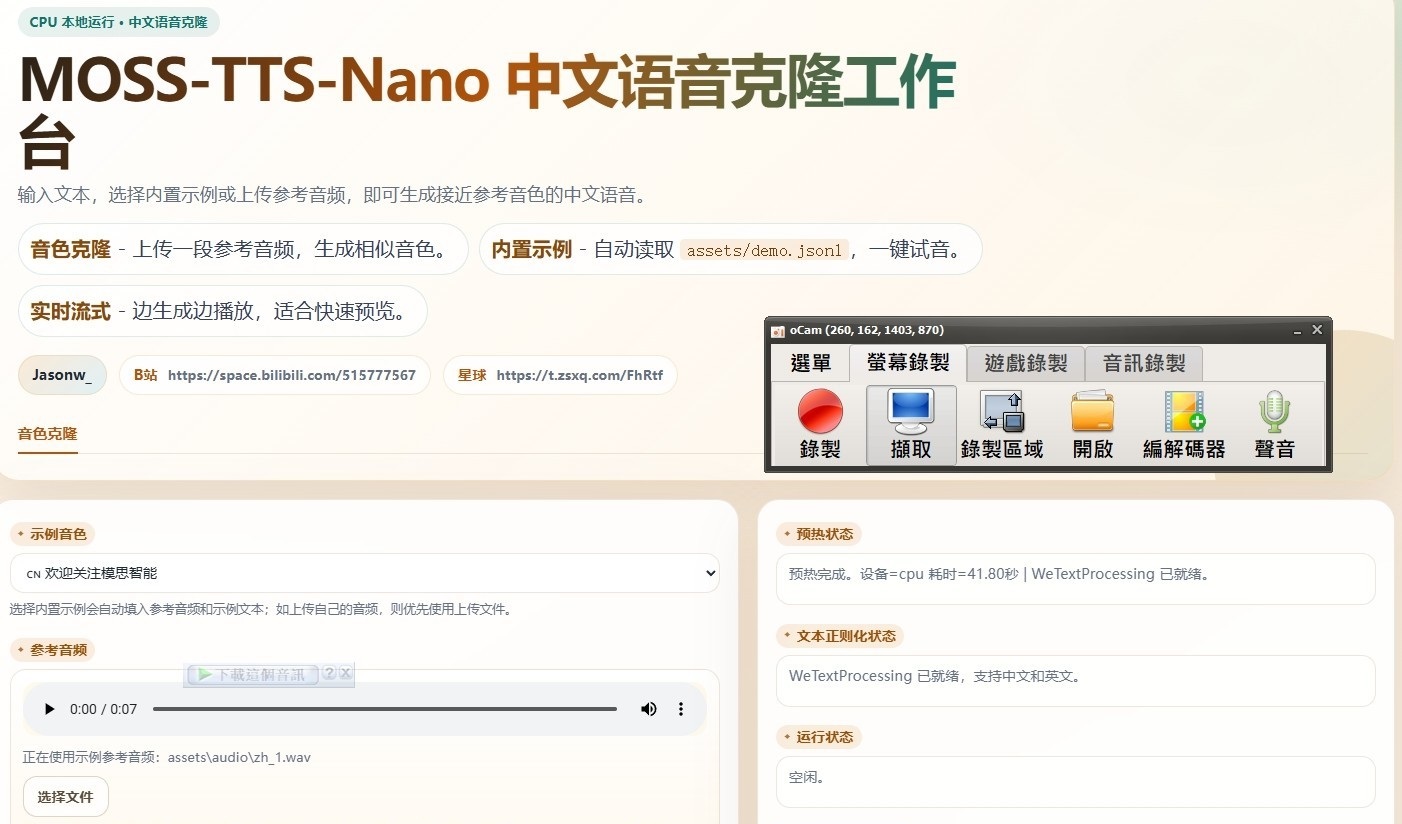Viewport: 1402px width, 824px height.
Task: Switch to oCam's 遊戲錄製 tab
Action: click(1026, 363)
